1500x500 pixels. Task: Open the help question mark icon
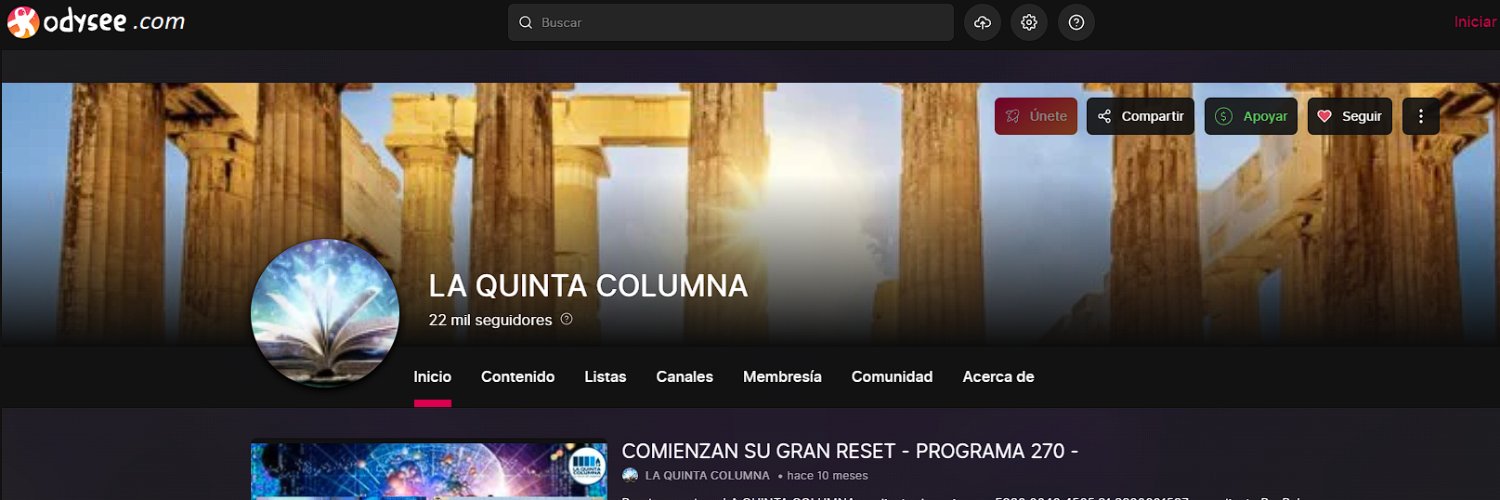coord(1076,22)
